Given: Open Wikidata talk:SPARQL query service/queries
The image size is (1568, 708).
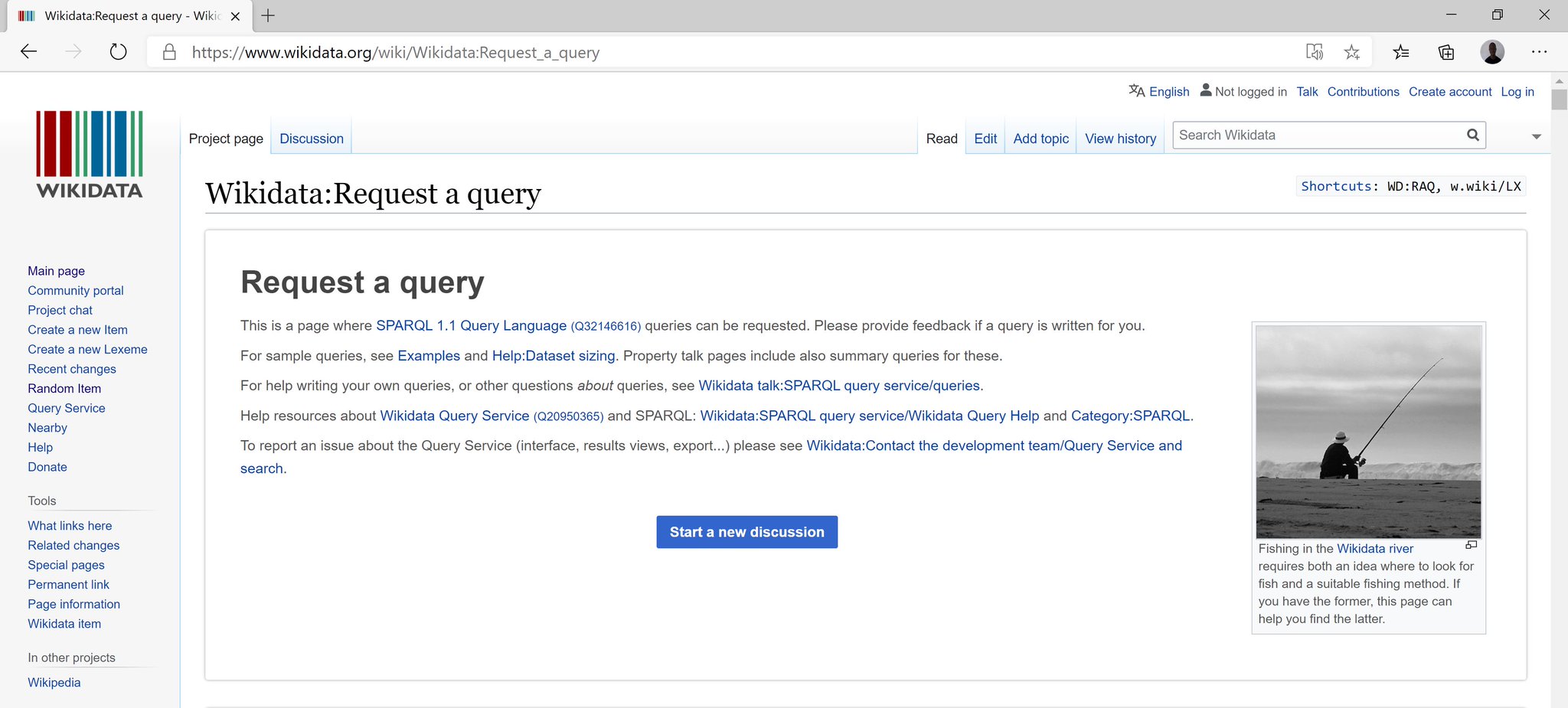Looking at the screenshot, I should coord(839,386).
